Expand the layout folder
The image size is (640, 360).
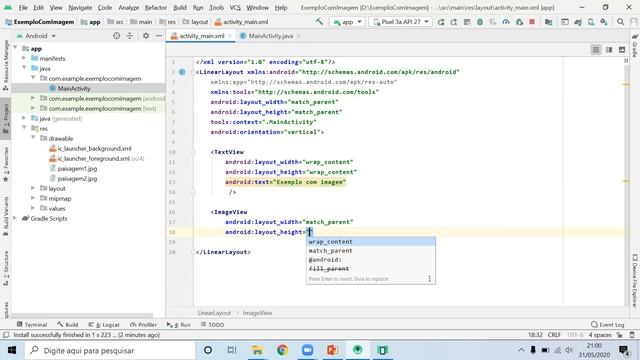[x=33, y=188]
